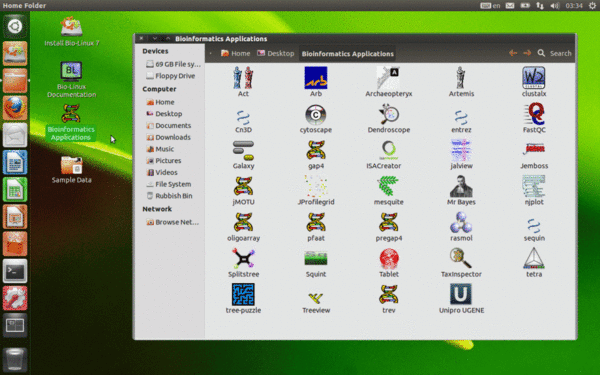Select the gap4 icon
600x375 pixels.
316,150
